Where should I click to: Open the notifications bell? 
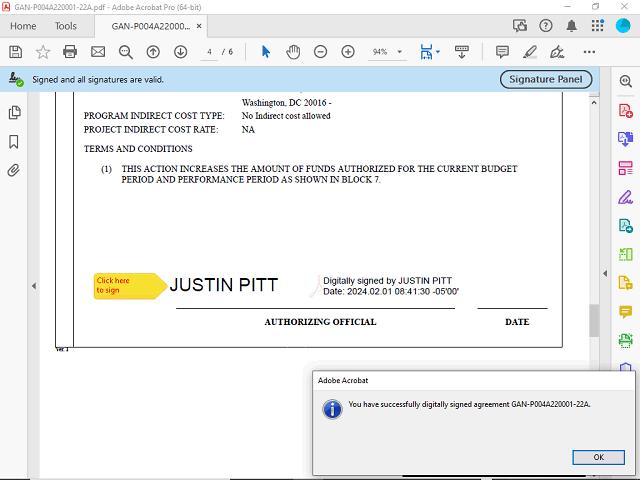coord(571,26)
